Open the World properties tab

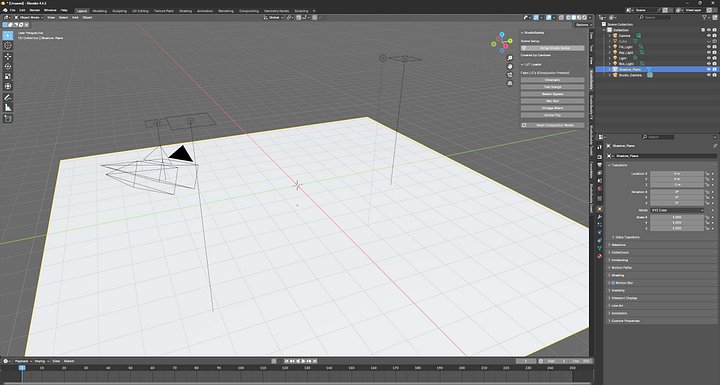pyautogui.click(x=599, y=188)
